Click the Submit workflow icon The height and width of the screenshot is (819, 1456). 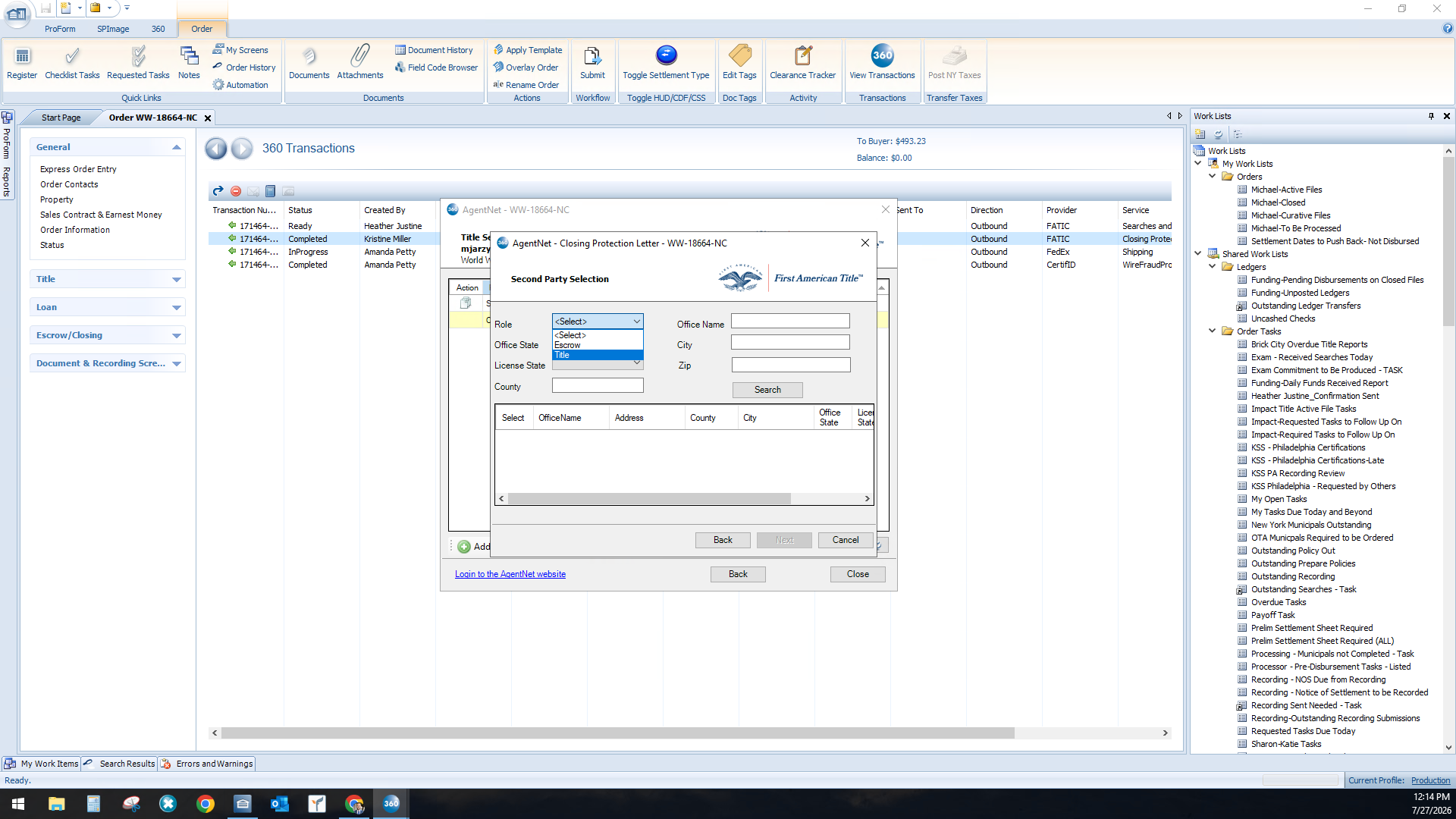click(x=592, y=62)
